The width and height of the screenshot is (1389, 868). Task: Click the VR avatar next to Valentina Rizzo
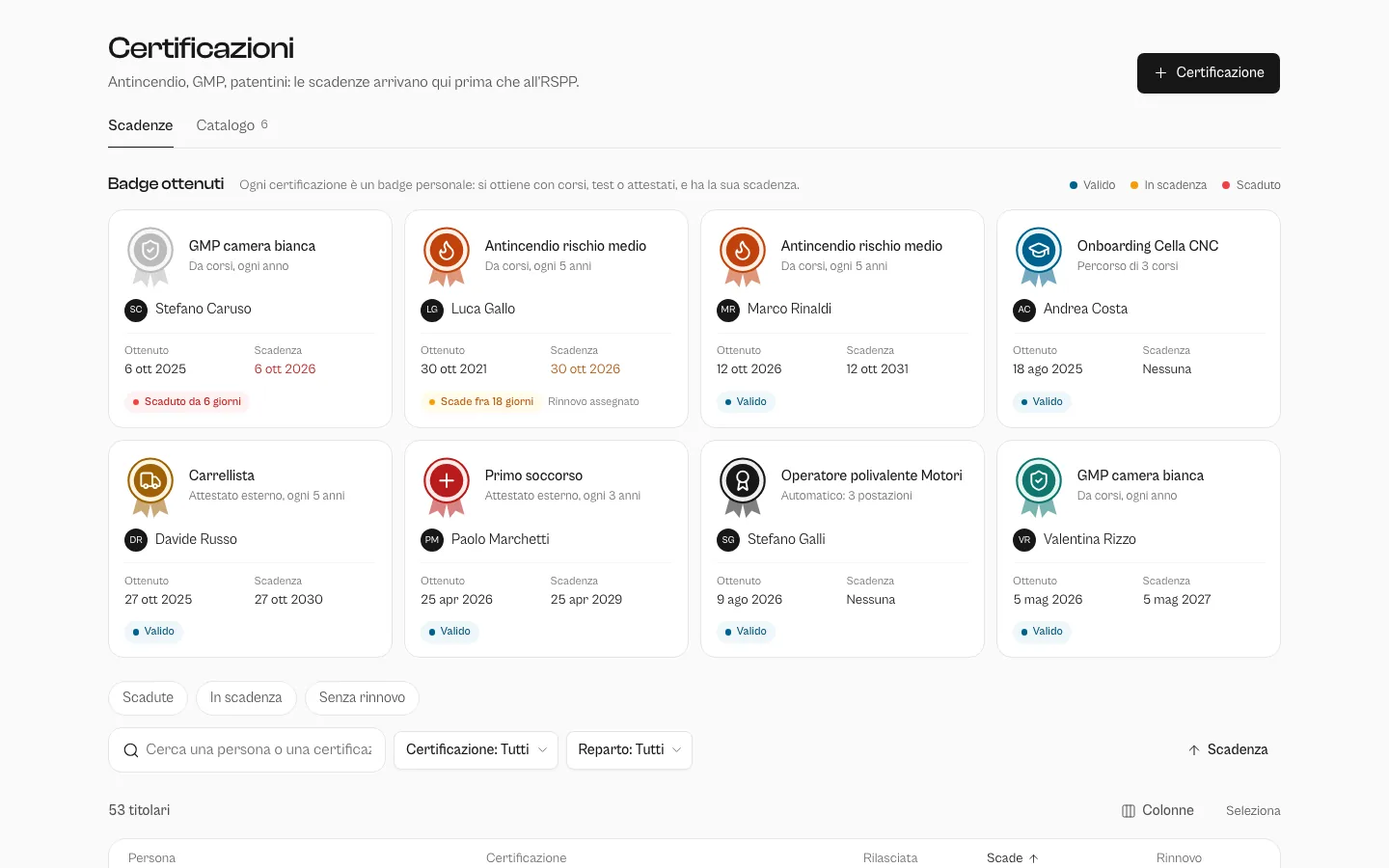click(1024, 540)
